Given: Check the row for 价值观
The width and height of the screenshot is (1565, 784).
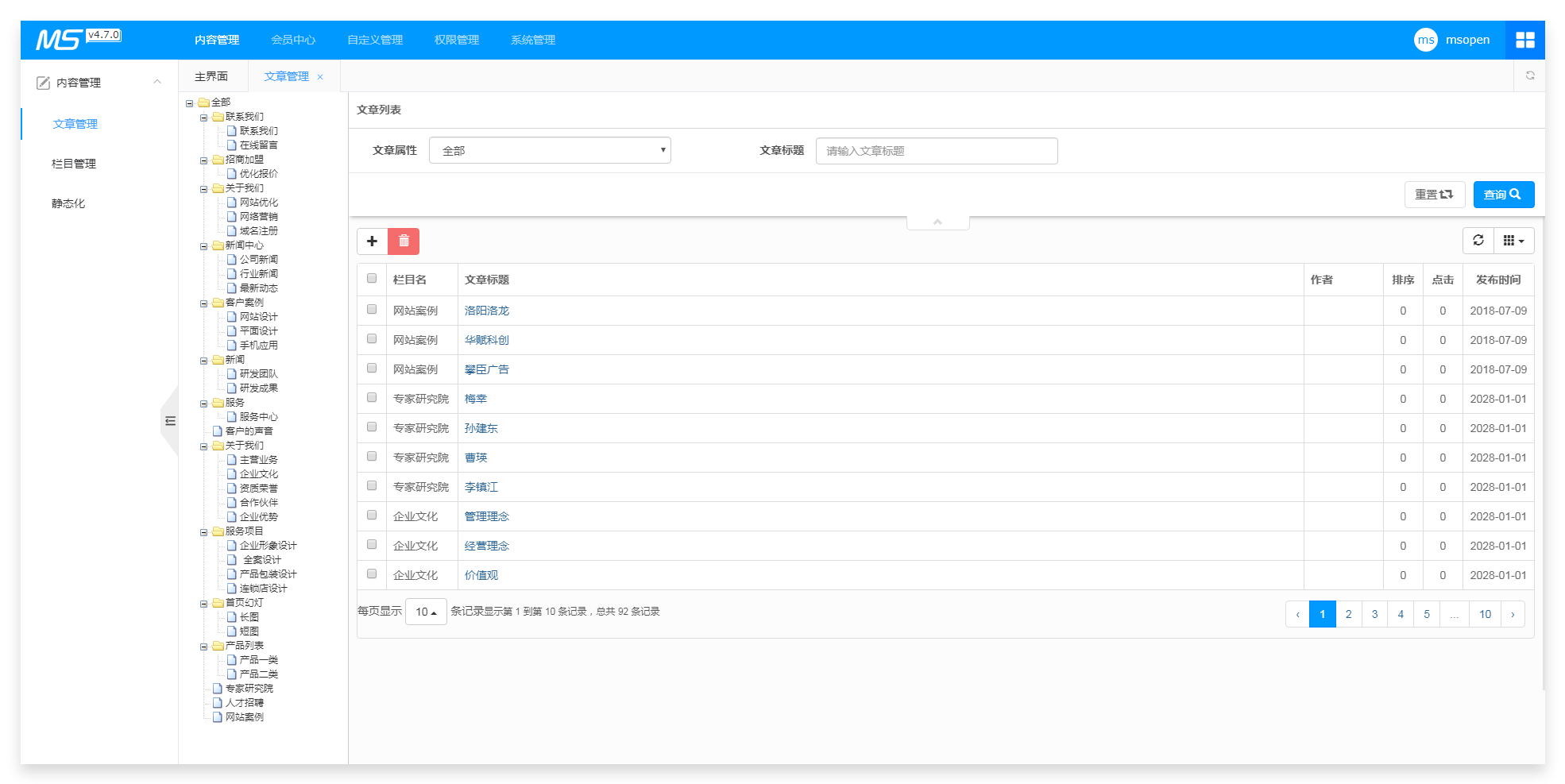Looking at the screenshot, I should coord(372,574).
